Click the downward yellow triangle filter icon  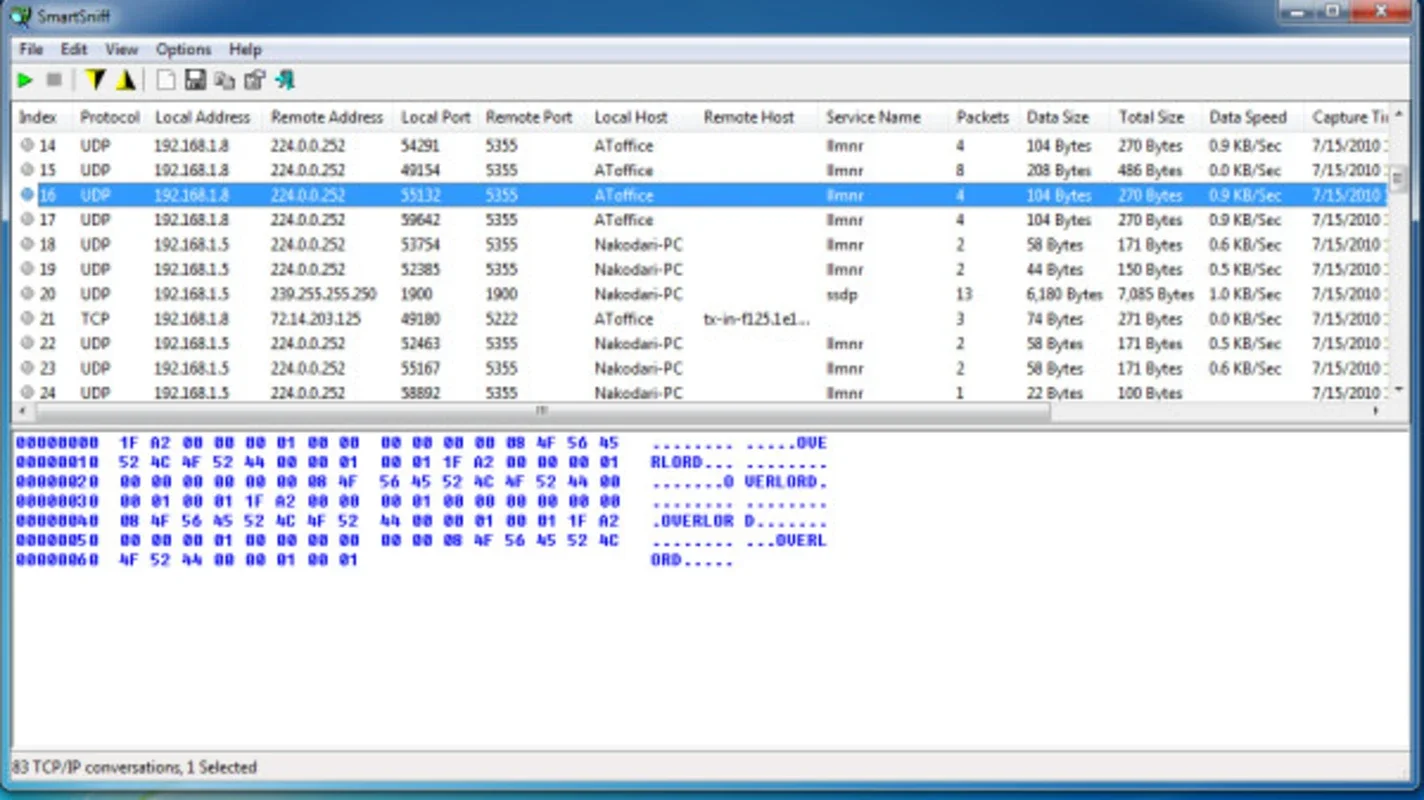[95, 80]
